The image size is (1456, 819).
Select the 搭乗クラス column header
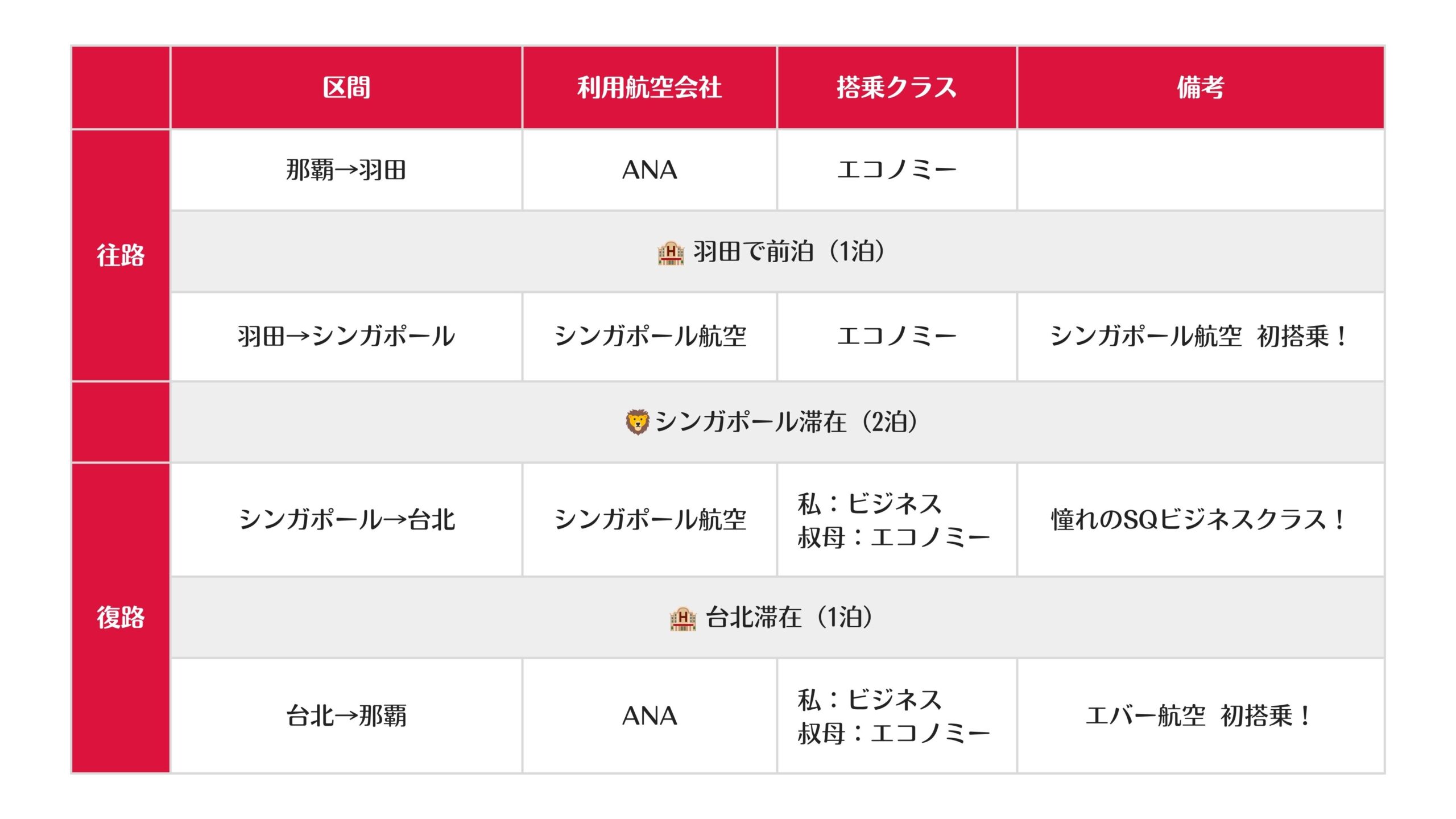897,88
